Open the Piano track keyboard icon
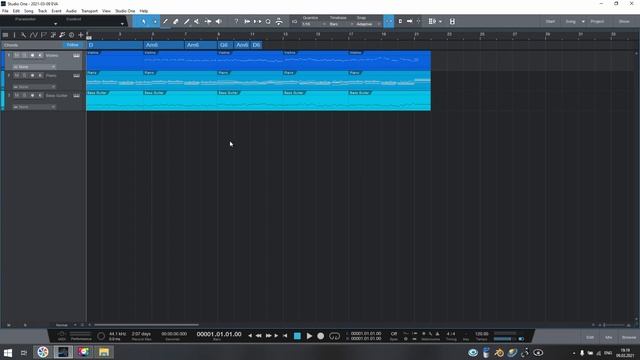 tap(76, 76)
